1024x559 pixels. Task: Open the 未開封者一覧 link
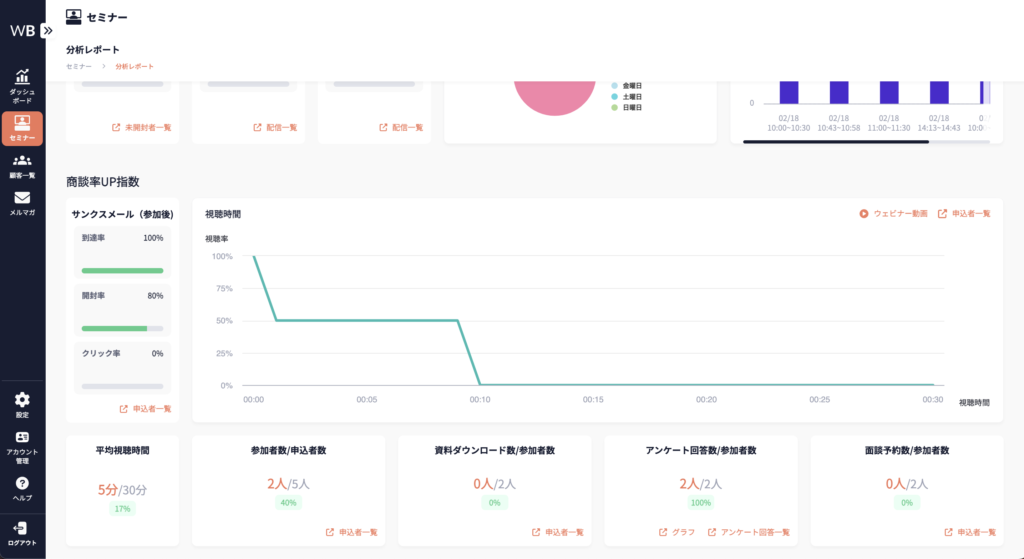click(x=142, y=128)
